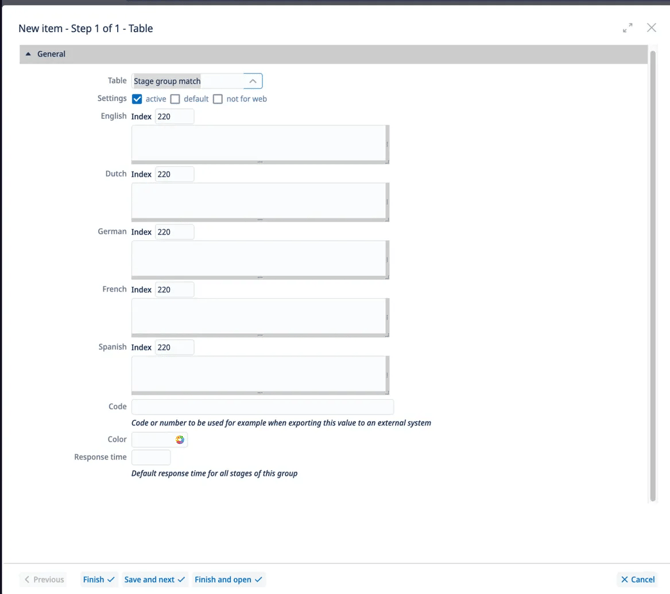Focus the German Index field
Screen dimensions: 670x594
(x=174, y=232)
